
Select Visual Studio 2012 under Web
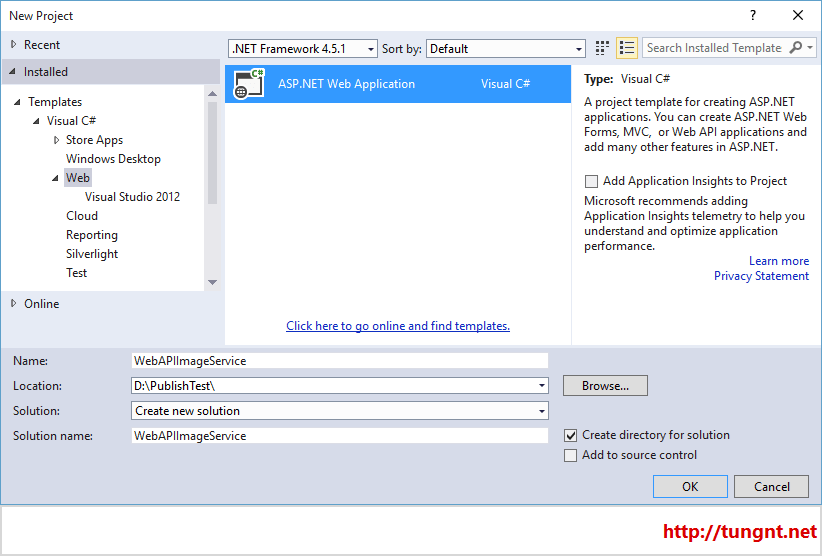pyautogui.click(x=132, y=197)
